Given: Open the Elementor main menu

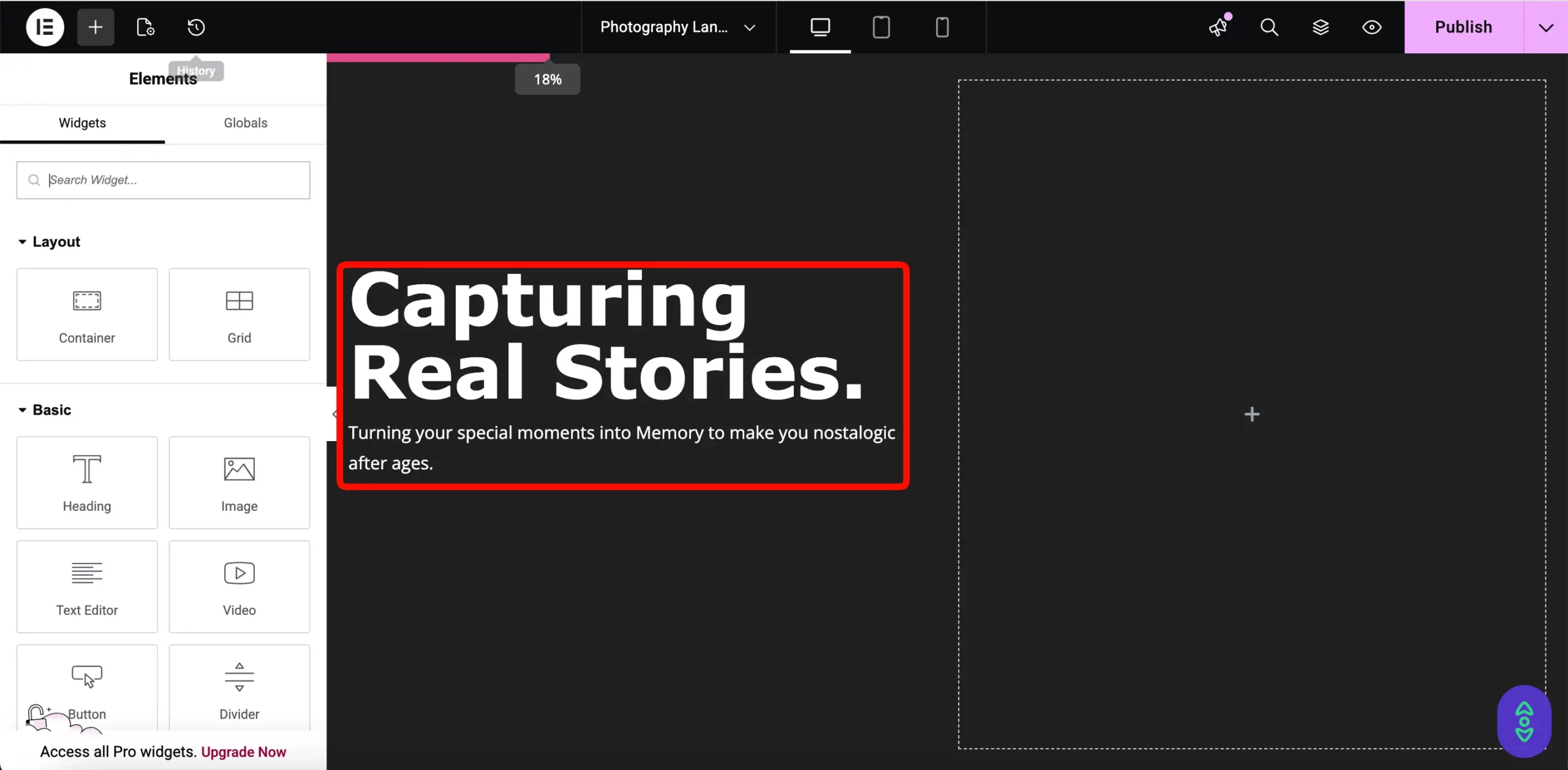Looking at the screenshot, I should (44, 27).
